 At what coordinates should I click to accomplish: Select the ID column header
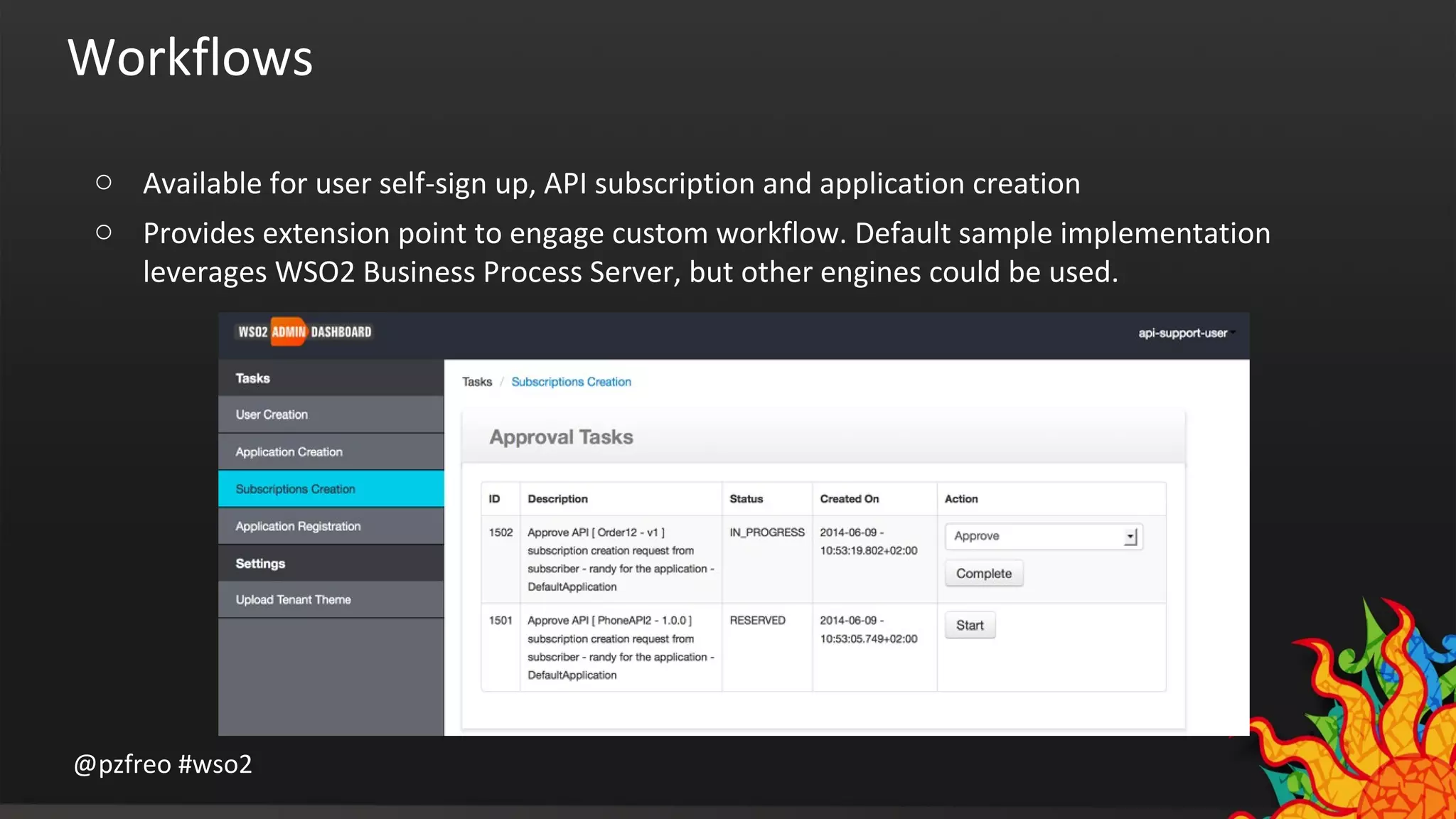(x=500, y=499)
